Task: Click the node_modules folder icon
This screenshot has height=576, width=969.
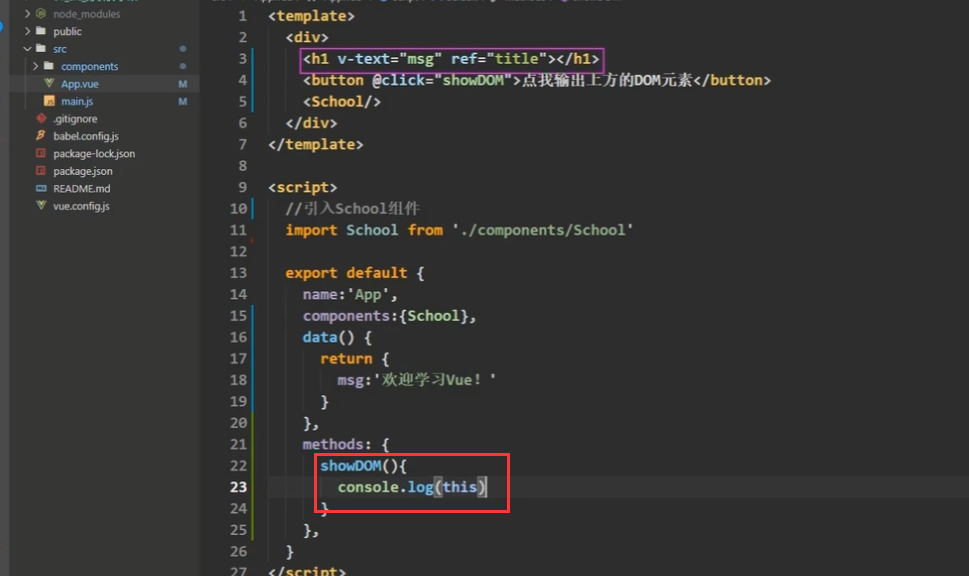Action: pyautogui.click(x=41, y=14)
